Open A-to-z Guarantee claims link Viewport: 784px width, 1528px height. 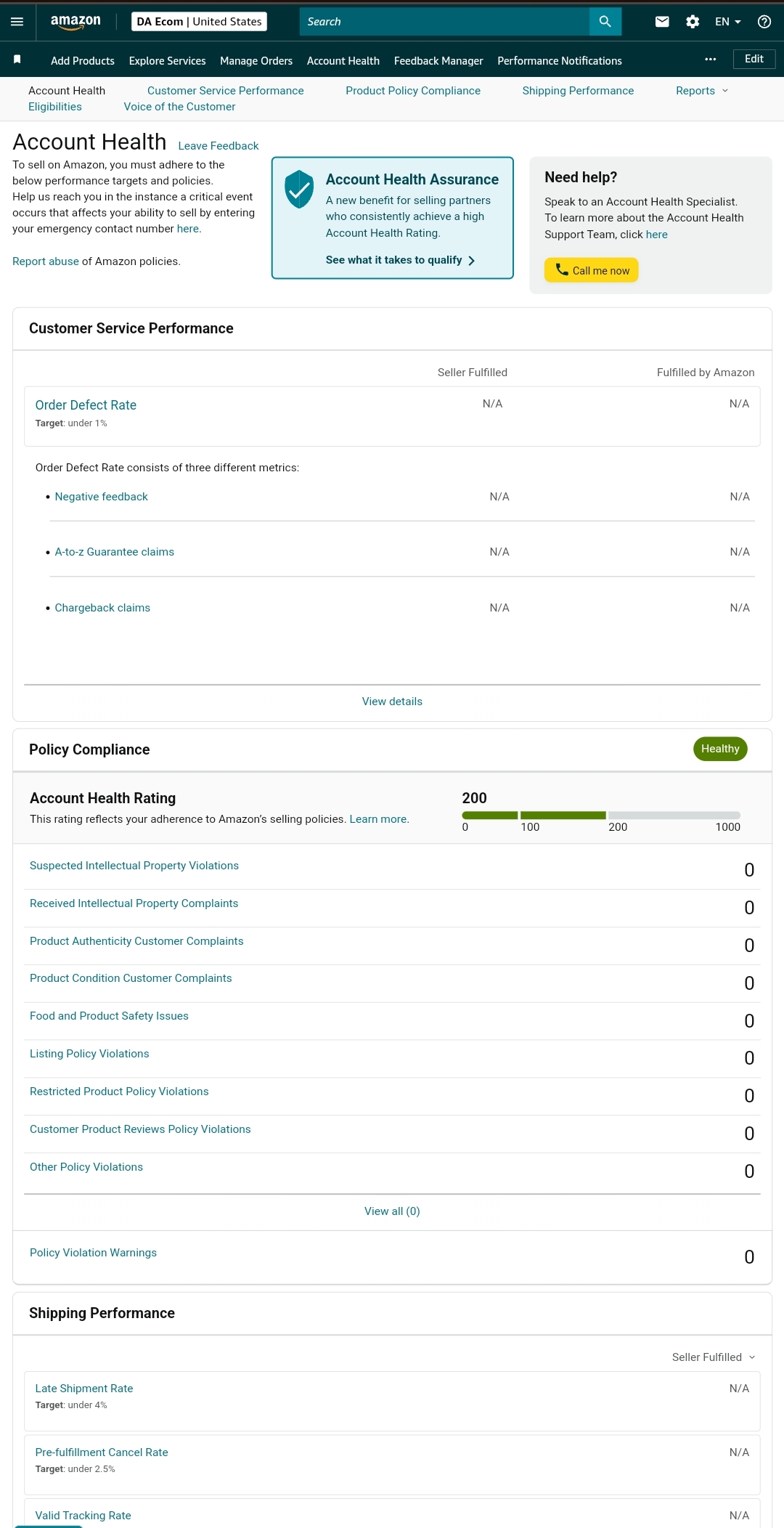point(115,552)
